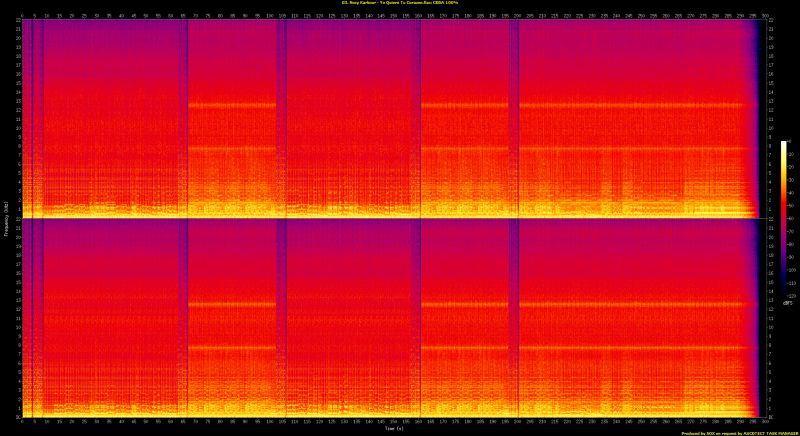Image resolution: width=800 pixels, height=436 pixels.
Task: Click the 13 kHz band in lower channel
Action: [400, 303]
